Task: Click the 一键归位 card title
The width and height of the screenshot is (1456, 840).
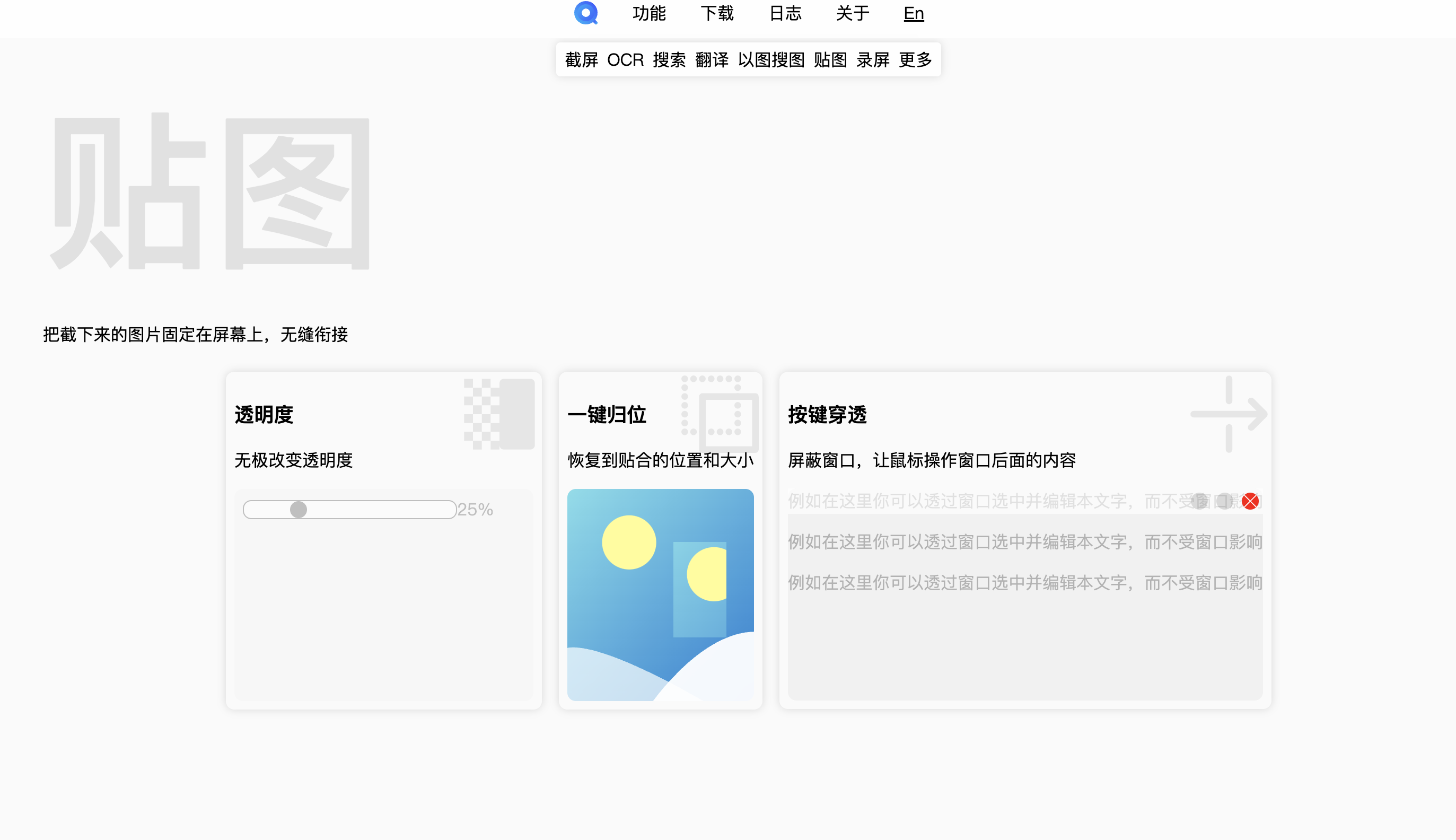Action: (x=607, y=415)
